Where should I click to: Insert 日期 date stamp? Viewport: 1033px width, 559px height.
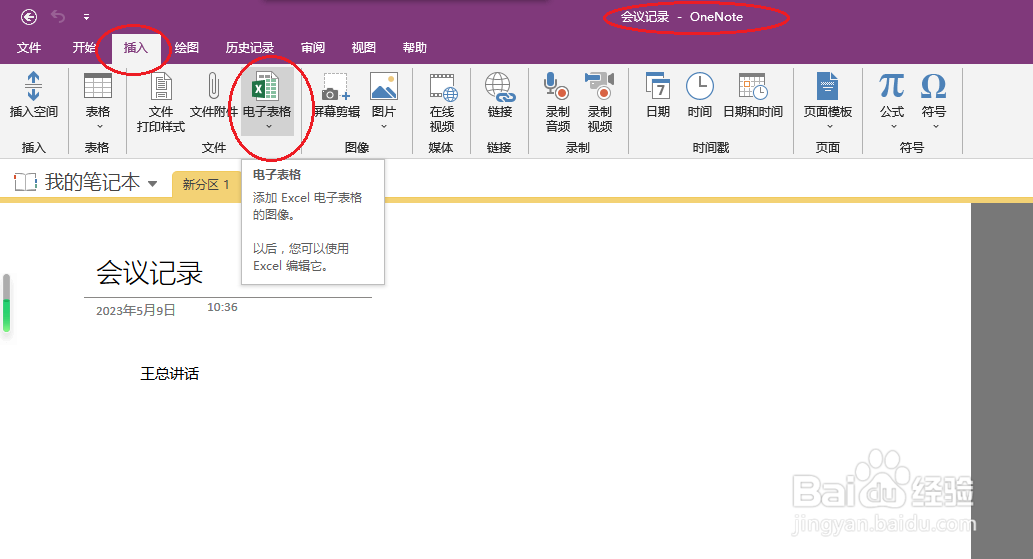tap(658, 86)
